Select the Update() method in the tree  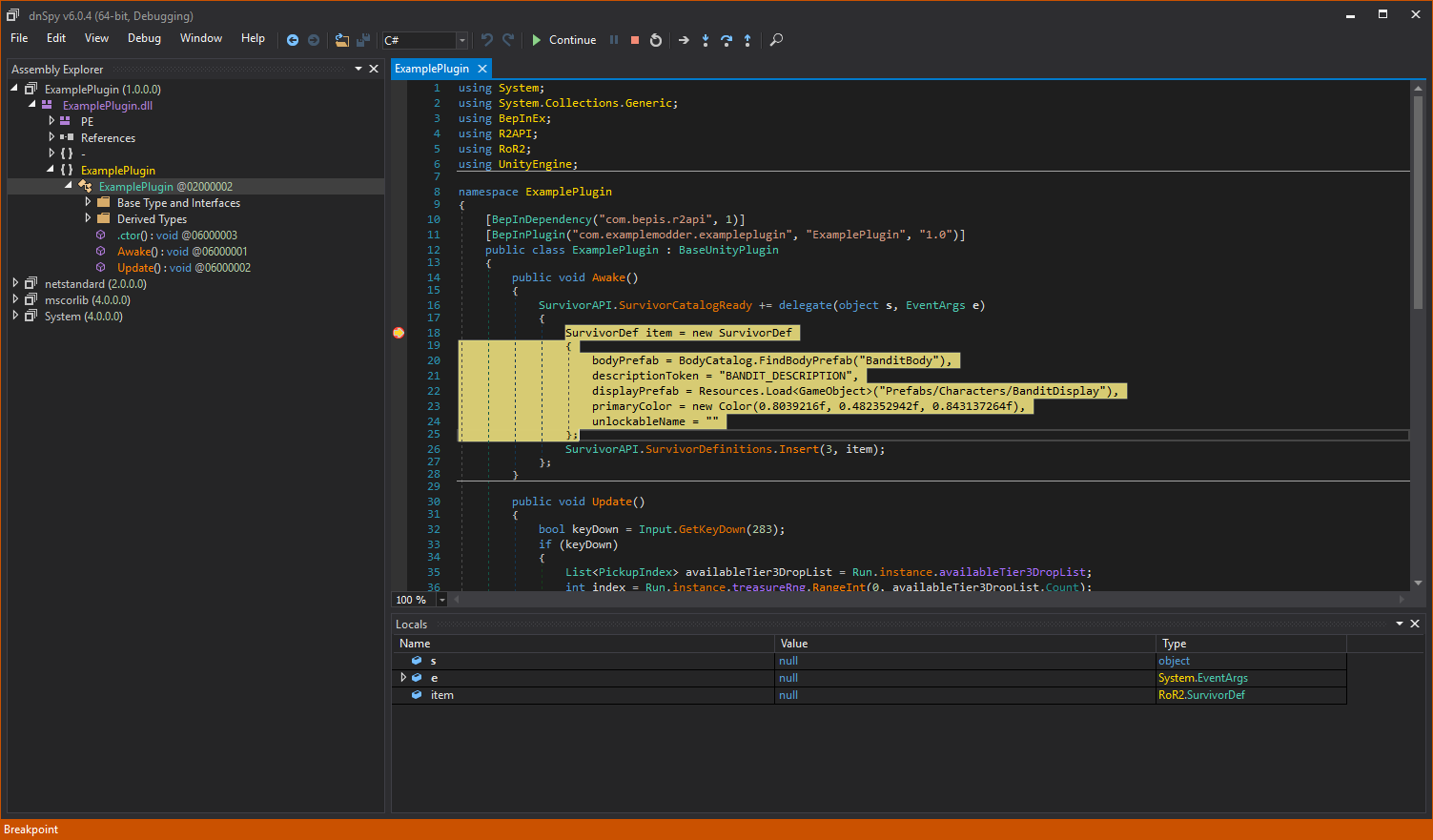184,268
